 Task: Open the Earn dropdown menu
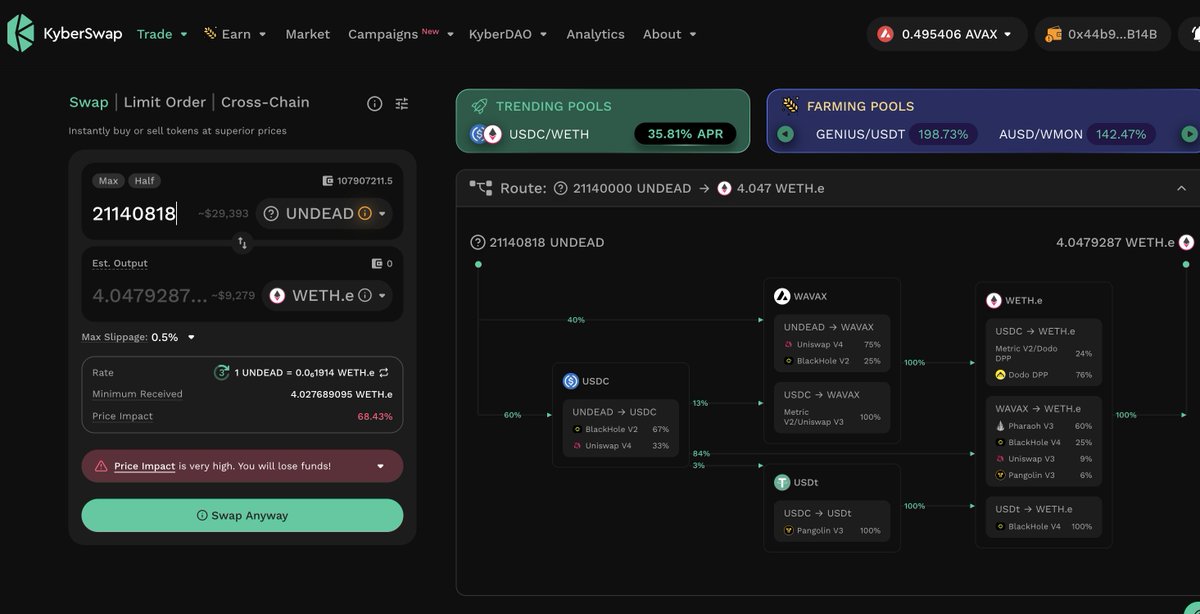tap(235, 34)
